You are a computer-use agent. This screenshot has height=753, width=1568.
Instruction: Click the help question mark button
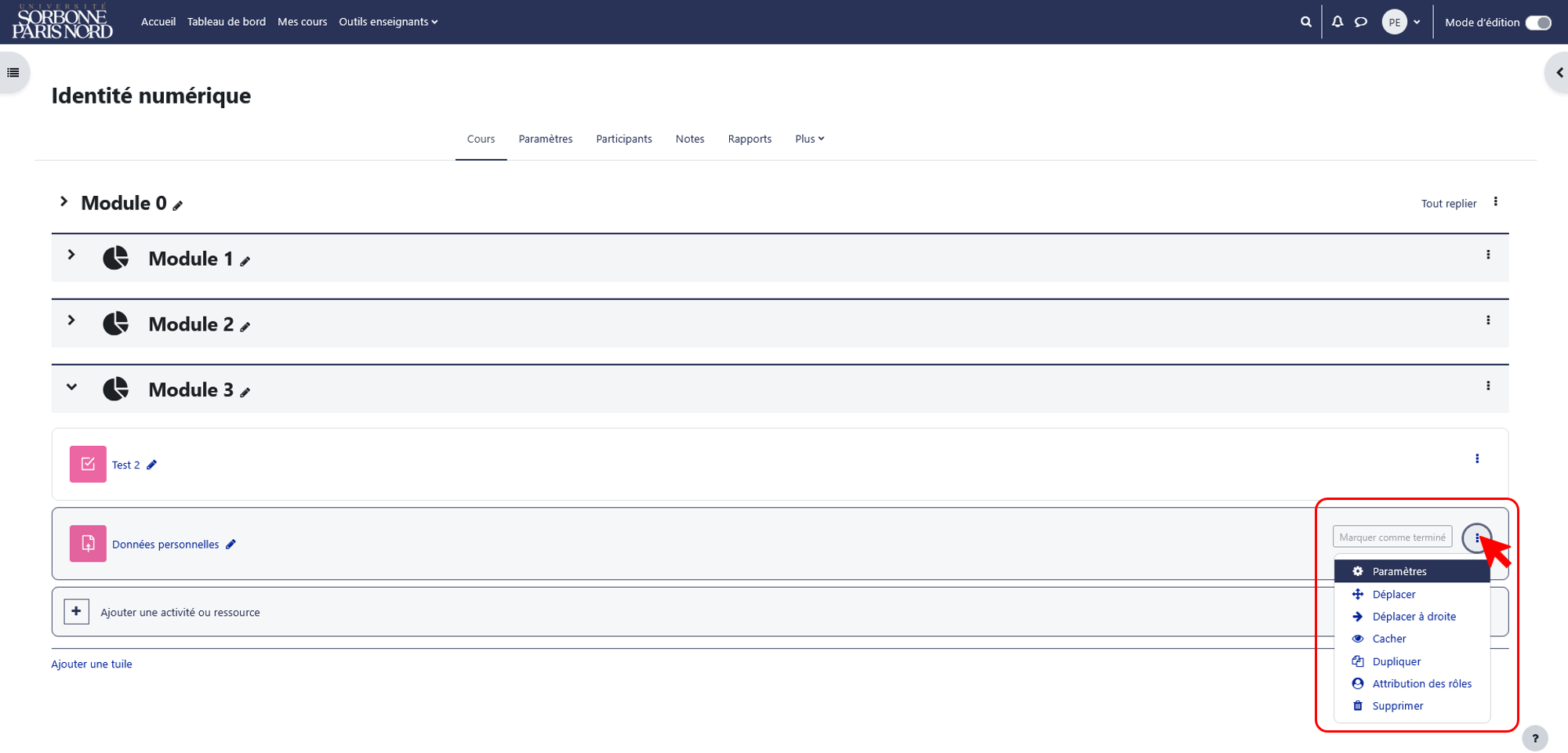click(1535, 738)
